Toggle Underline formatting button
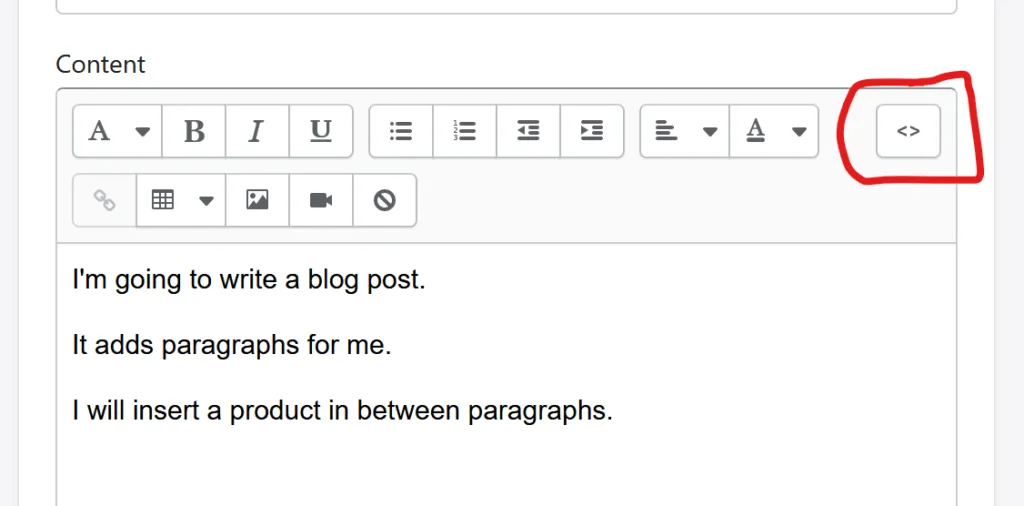1024x506 pixels. click(320, 131)
